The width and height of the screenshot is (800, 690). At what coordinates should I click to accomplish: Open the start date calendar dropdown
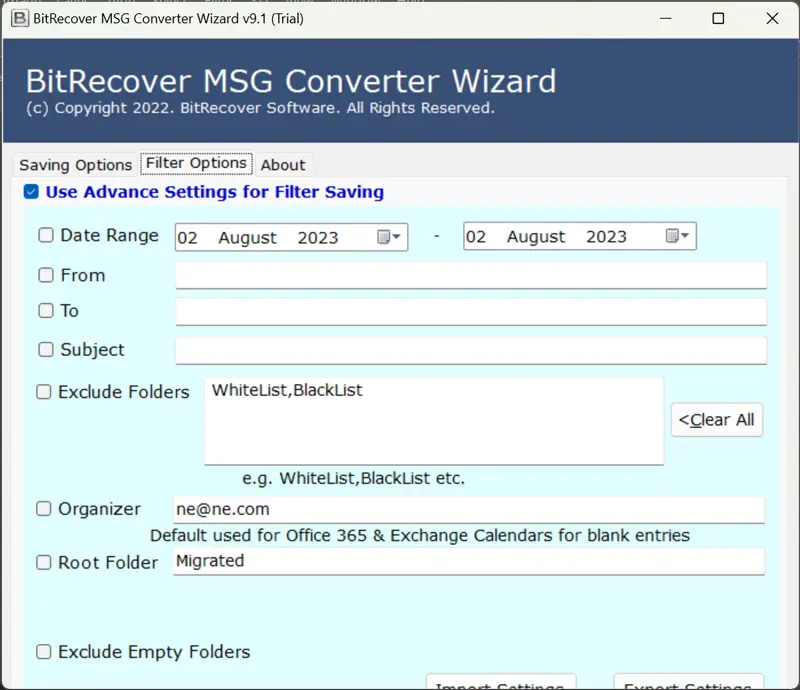point(389,237)
